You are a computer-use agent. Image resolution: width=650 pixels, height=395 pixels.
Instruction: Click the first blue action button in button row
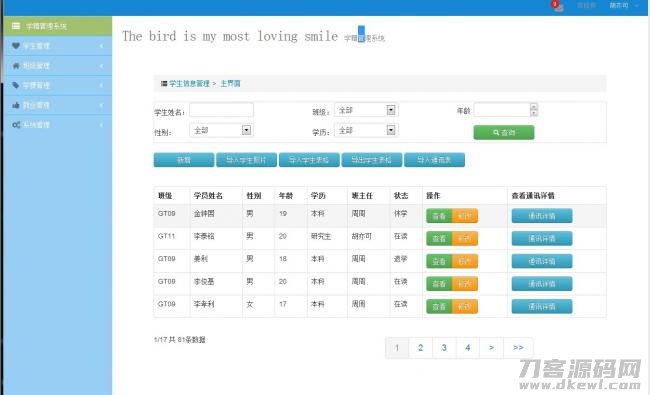coord(184,160)
